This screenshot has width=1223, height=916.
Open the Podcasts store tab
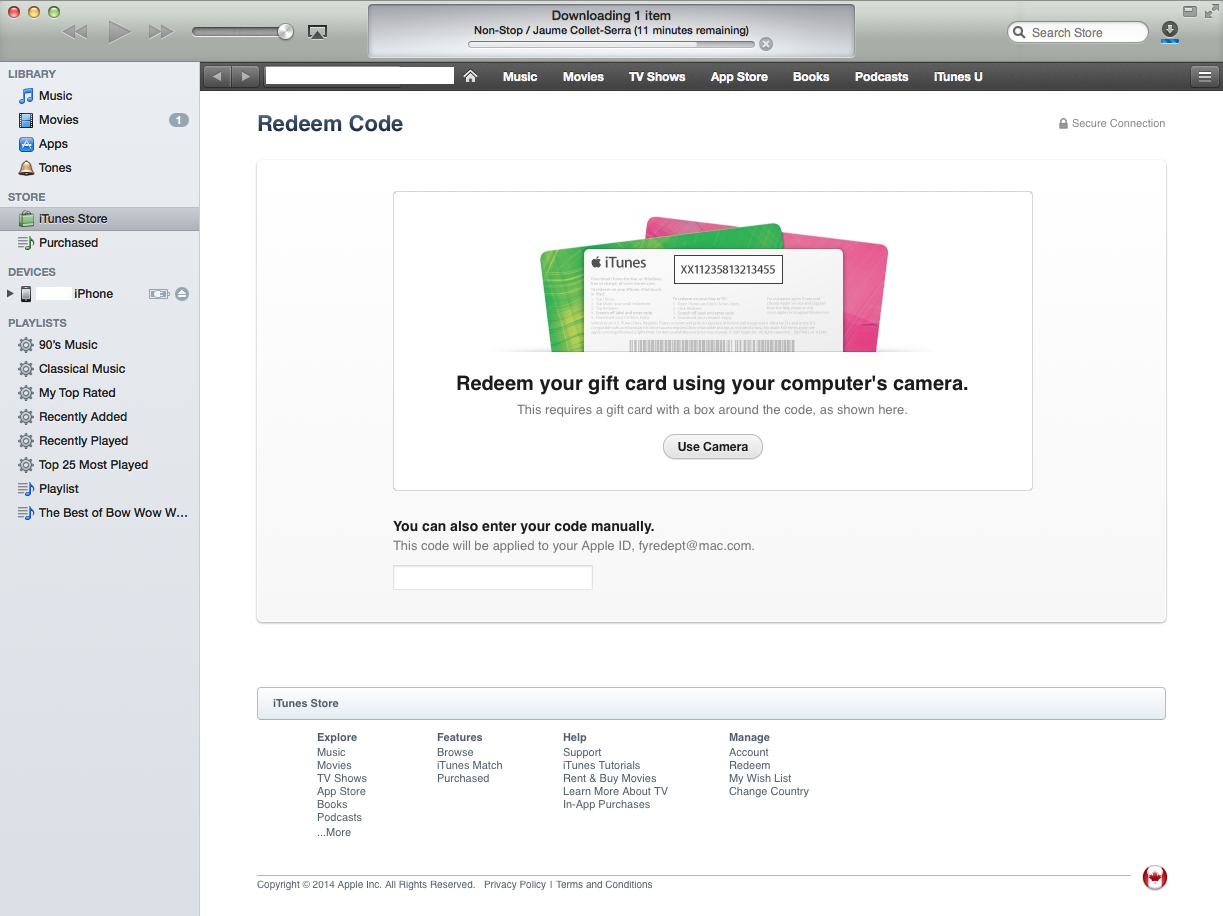point(881,76)
